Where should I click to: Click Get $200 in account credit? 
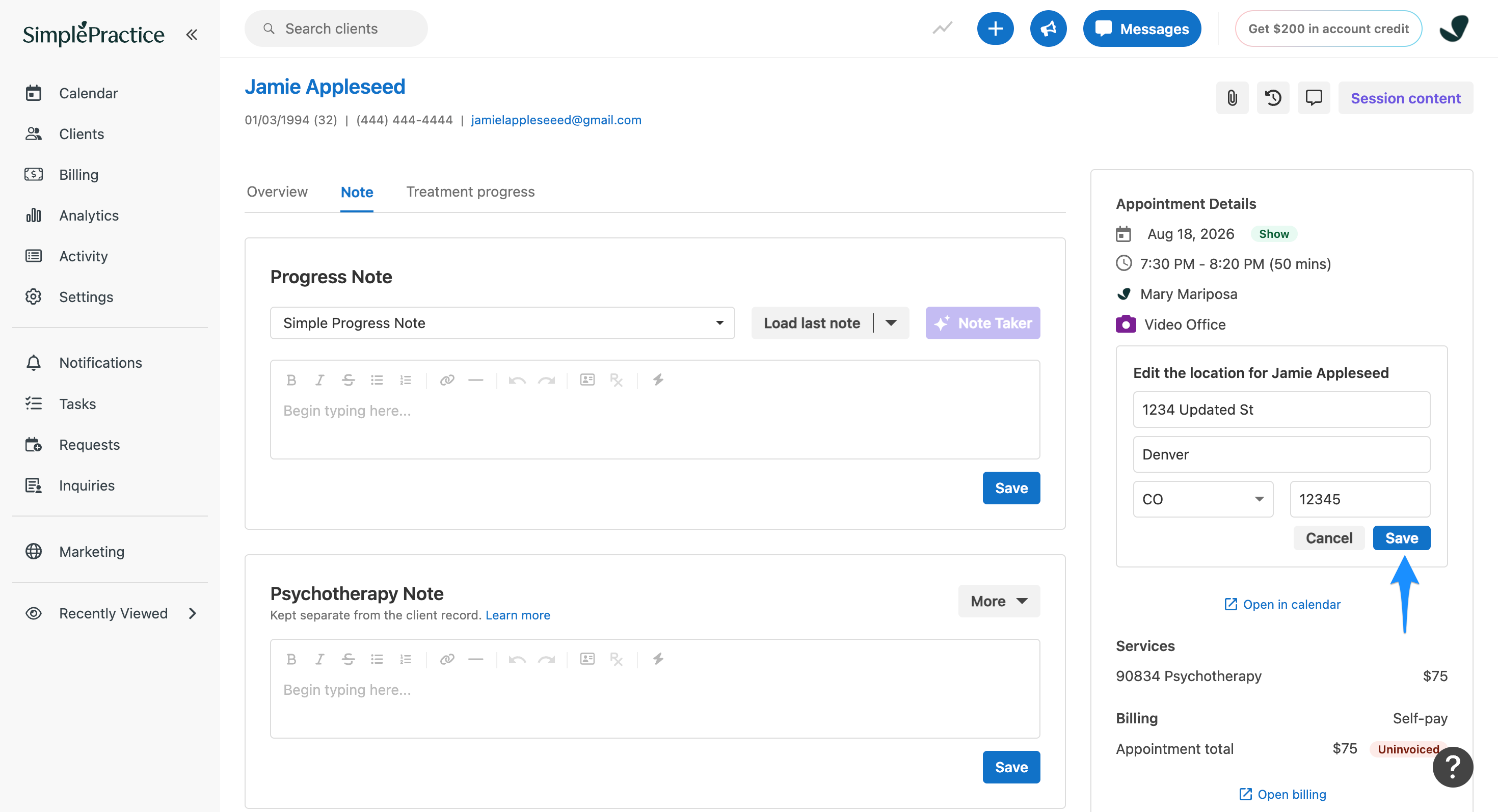click(1328, 29)
